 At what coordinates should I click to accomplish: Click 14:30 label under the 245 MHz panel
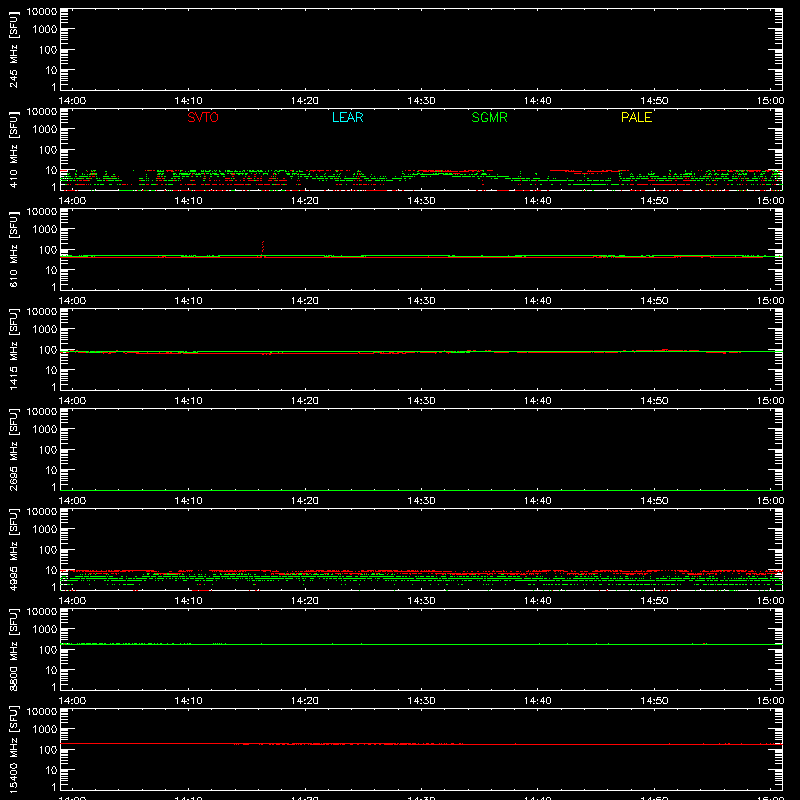click(x=421, y=101)
